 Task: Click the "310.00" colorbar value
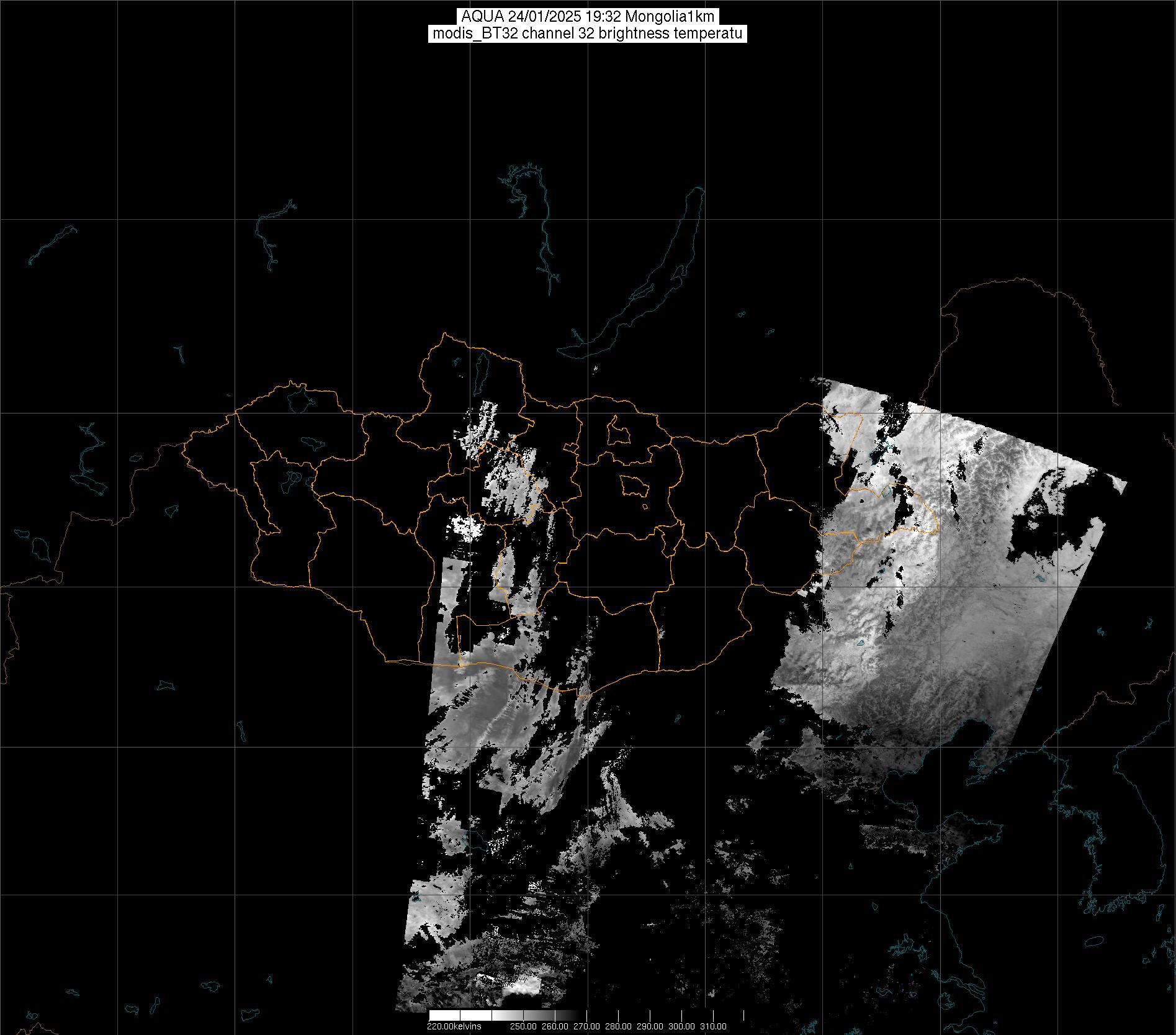[713, 1026]
